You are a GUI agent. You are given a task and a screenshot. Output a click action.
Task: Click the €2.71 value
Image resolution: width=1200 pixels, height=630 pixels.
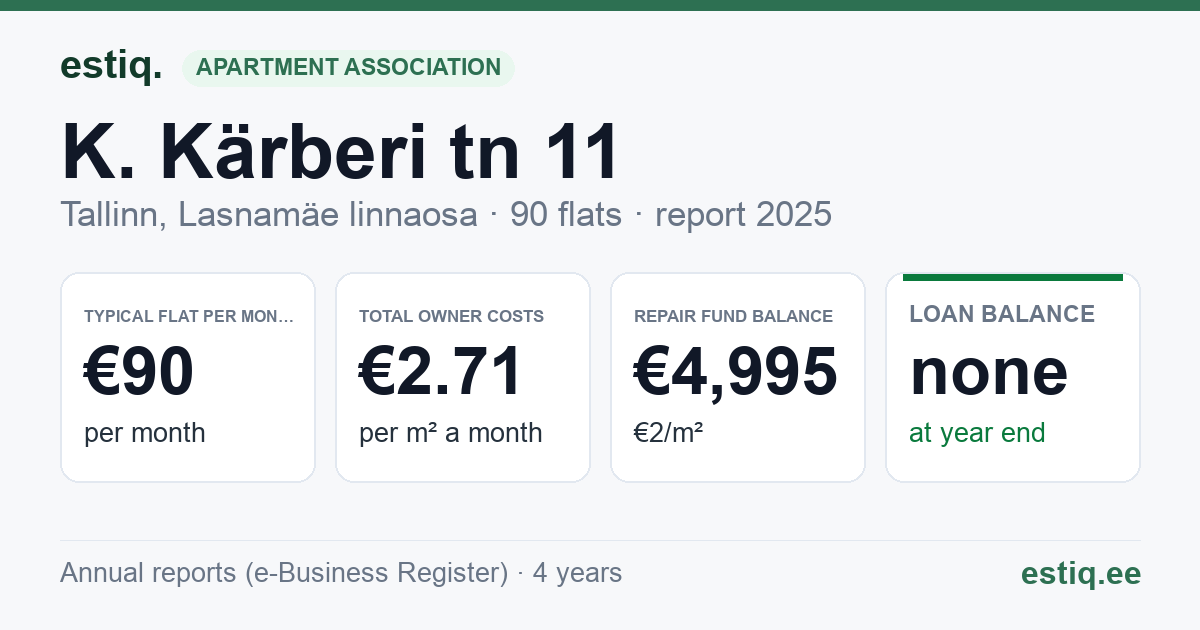(x=441, y=371)
